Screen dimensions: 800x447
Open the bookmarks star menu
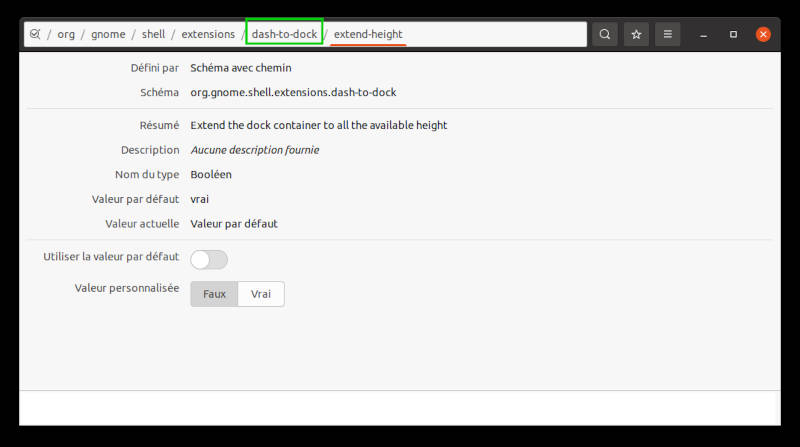click(x=636, y=34)
